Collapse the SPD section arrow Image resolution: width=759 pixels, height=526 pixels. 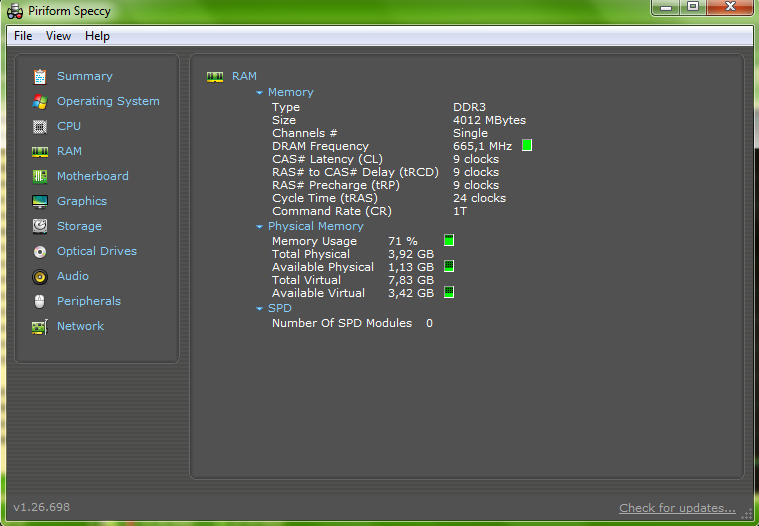pos(259,309)
